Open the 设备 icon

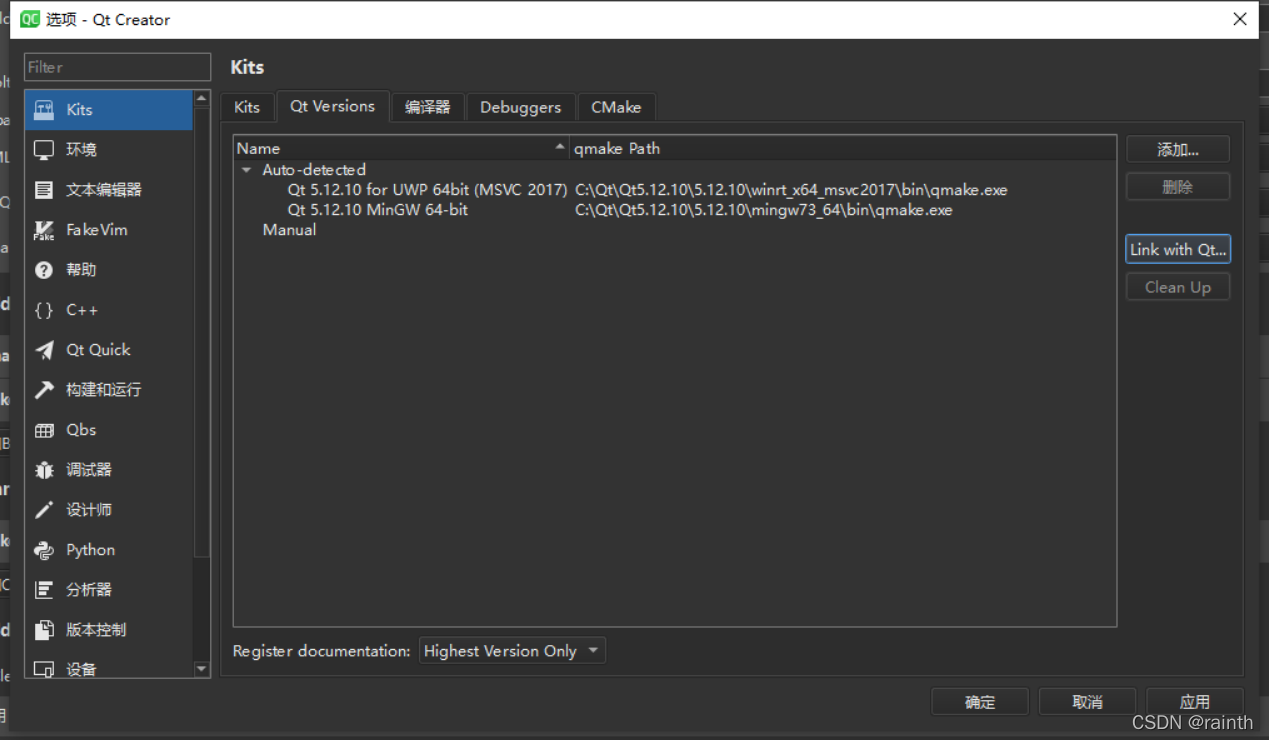pos(44,669)
